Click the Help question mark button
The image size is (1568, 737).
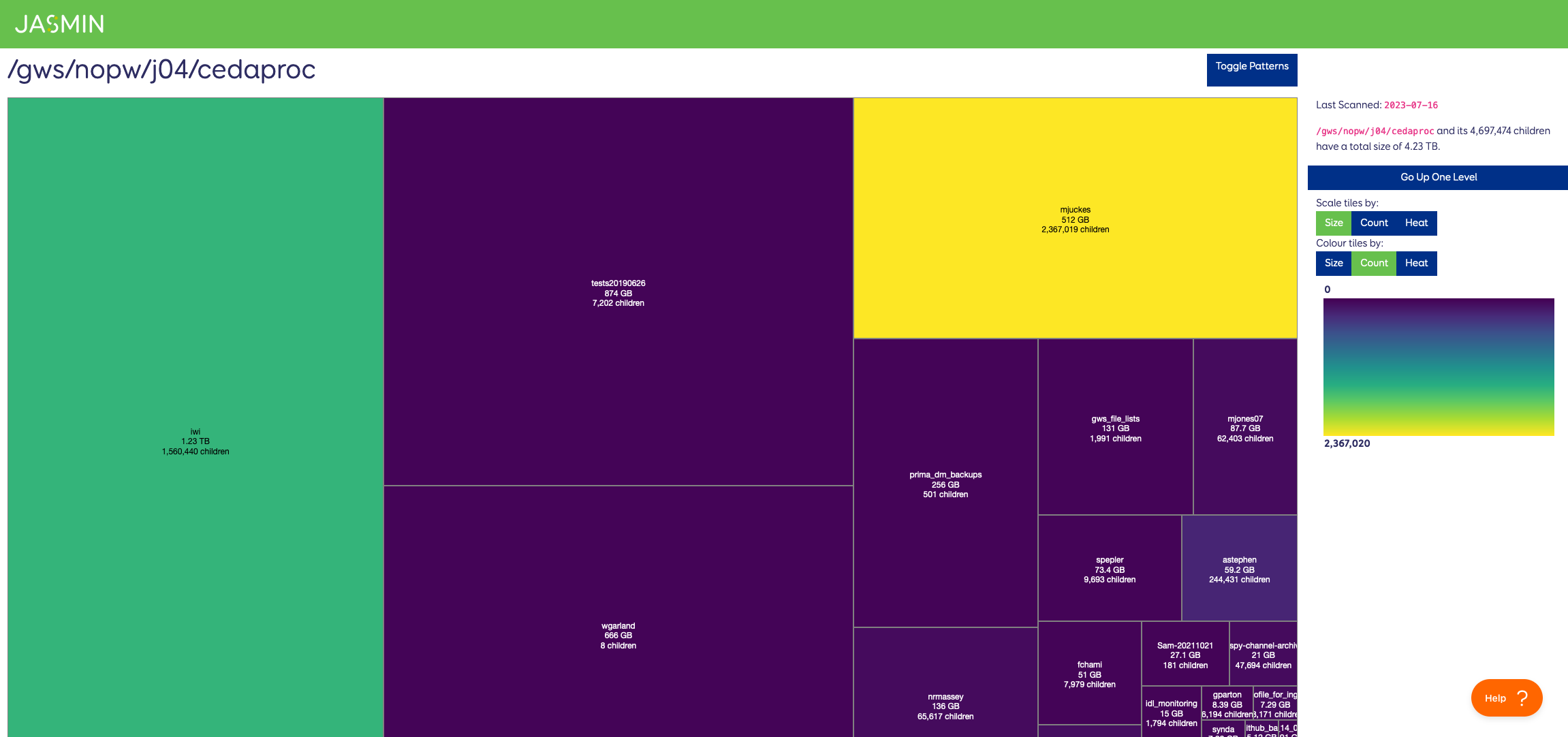pyautogui.click(x=1506, y=697)
